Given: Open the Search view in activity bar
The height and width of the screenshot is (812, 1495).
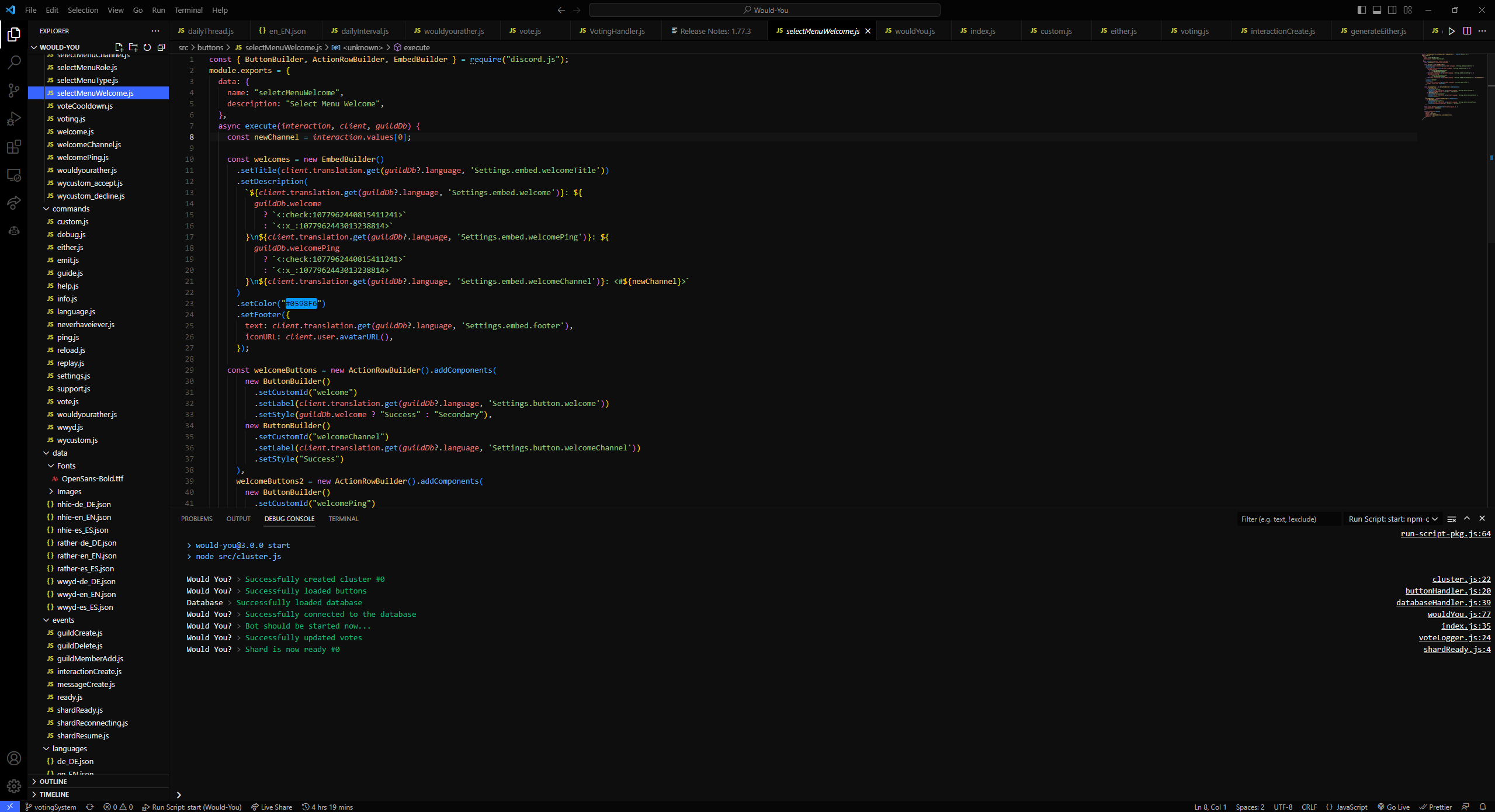Looking at the screenshot, I should tap(14, 62).
